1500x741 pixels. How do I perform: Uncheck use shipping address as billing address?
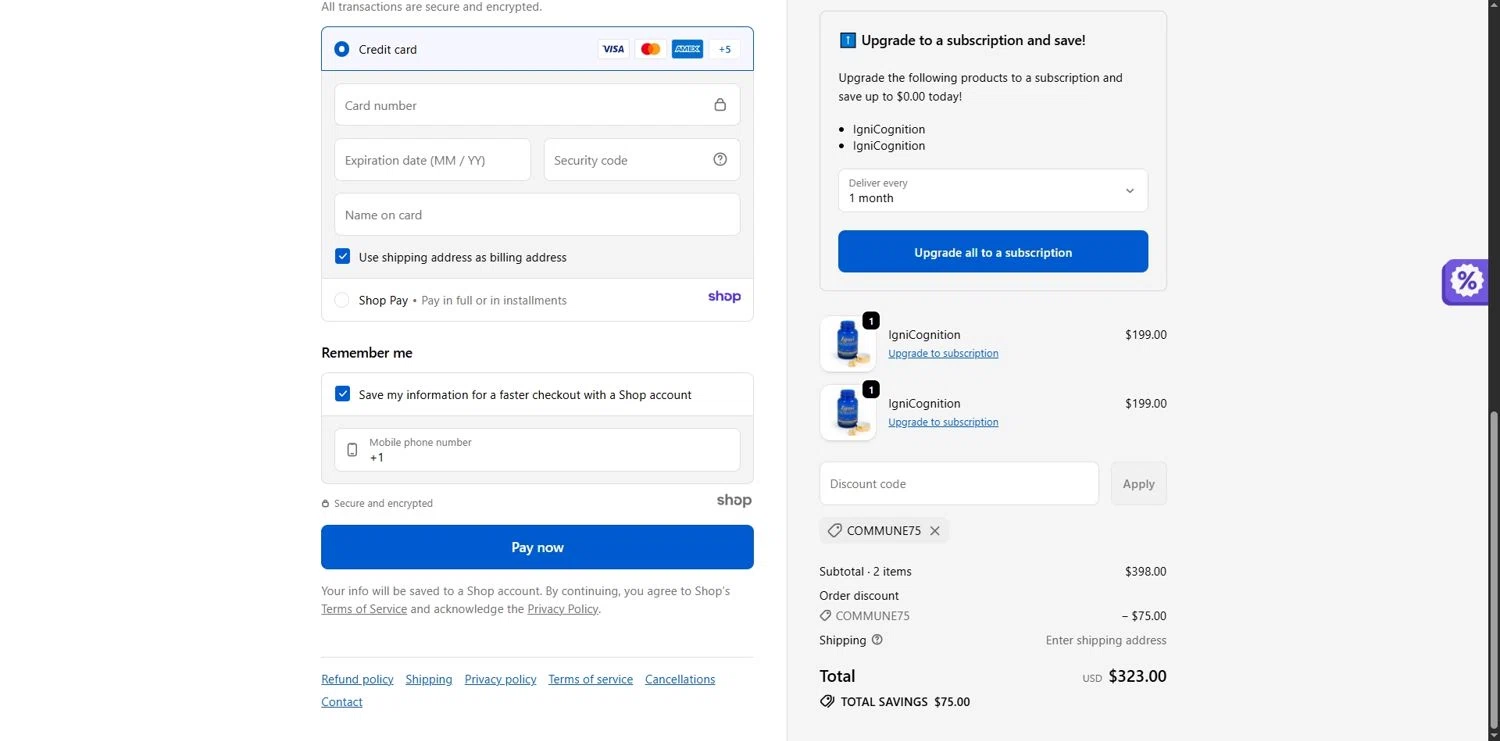coord(343,257)
